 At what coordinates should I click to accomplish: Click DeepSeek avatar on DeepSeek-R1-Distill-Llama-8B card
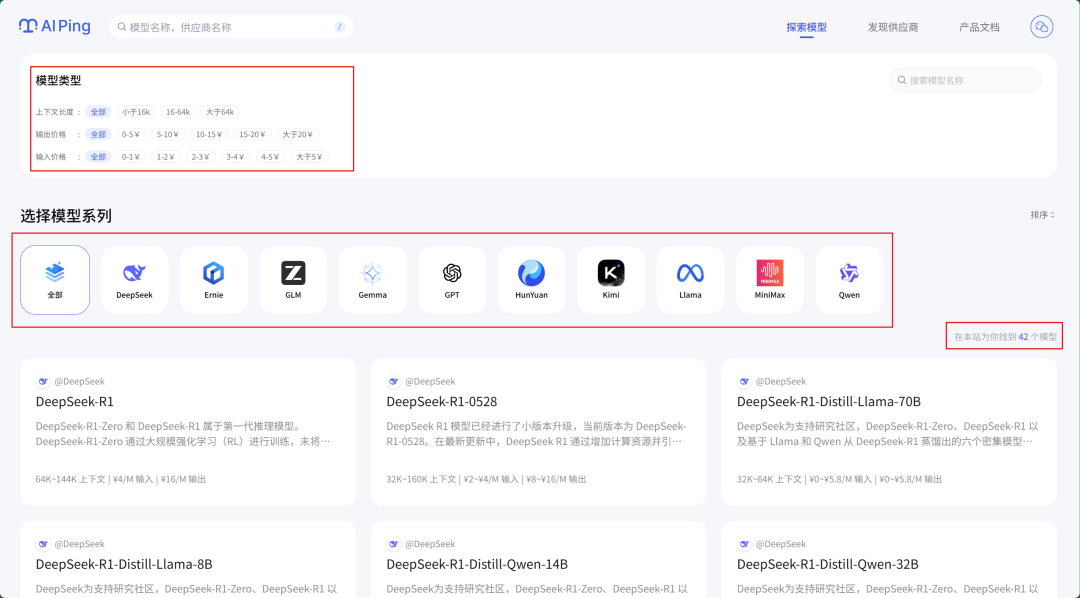pos(43,544)
